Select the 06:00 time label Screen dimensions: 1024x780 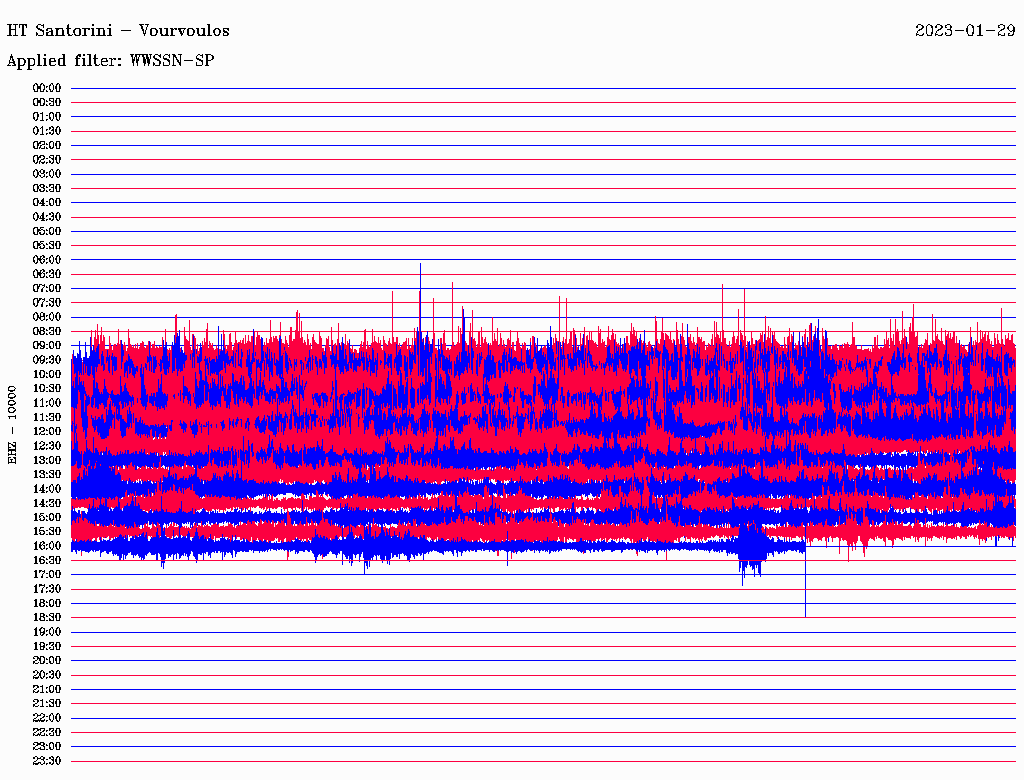coord(47,260)
